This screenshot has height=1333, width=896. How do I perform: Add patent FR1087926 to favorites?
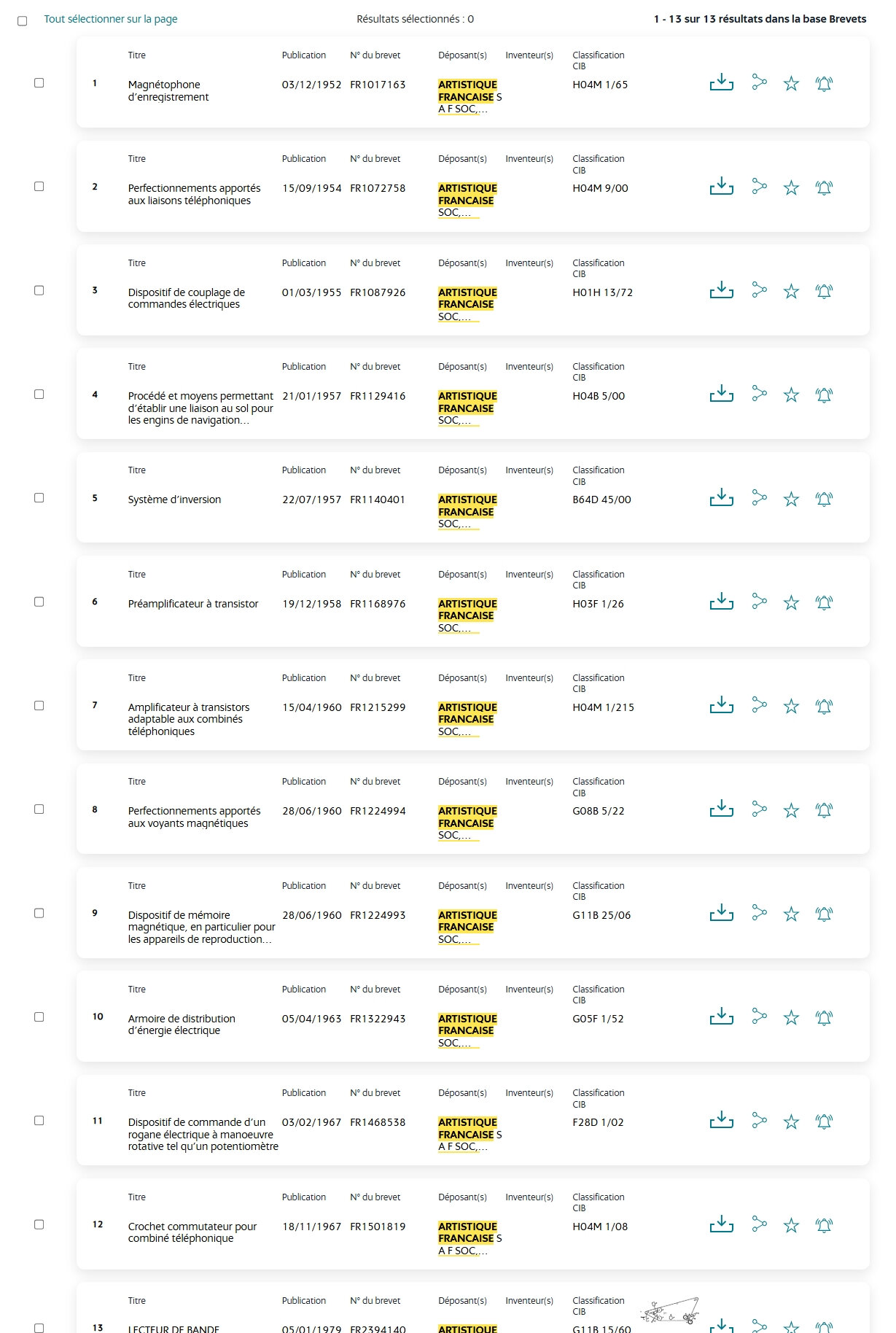pos(791,292)
